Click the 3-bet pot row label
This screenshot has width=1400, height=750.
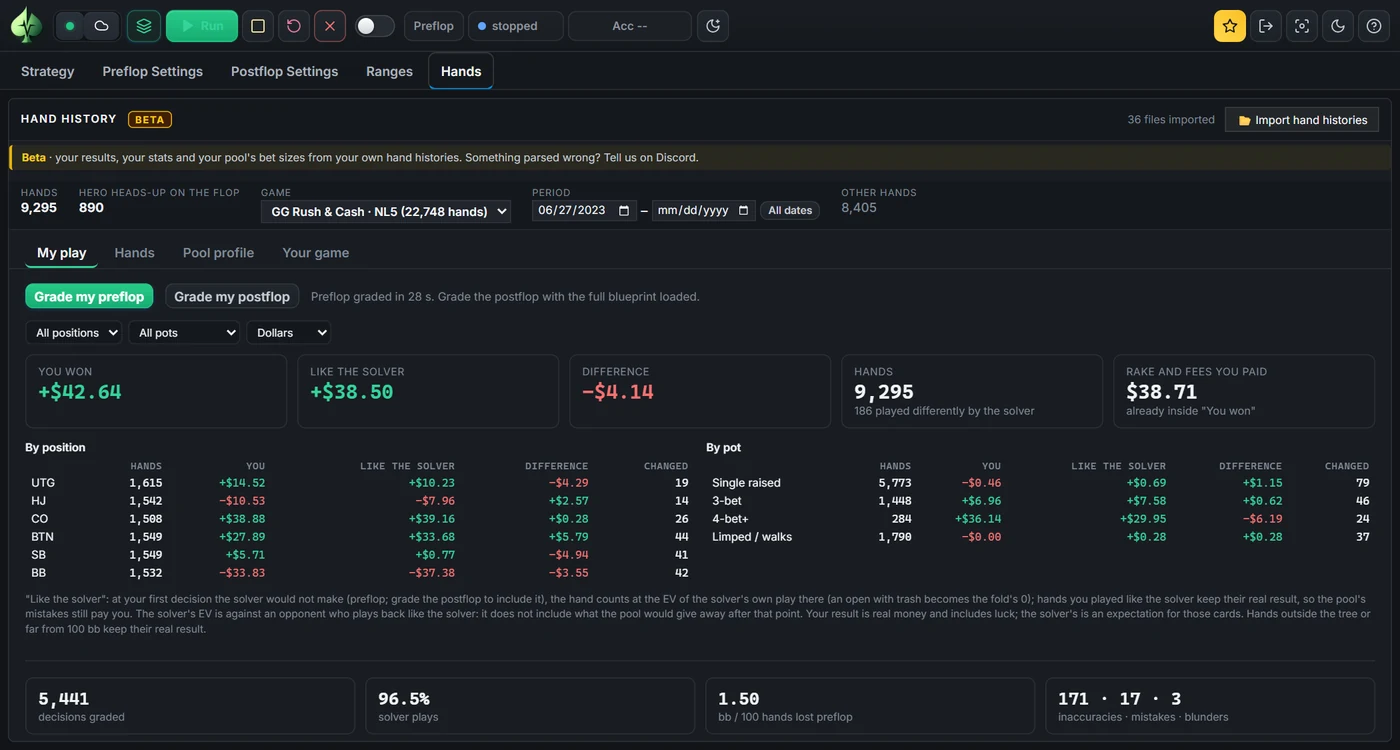(729, 501)
